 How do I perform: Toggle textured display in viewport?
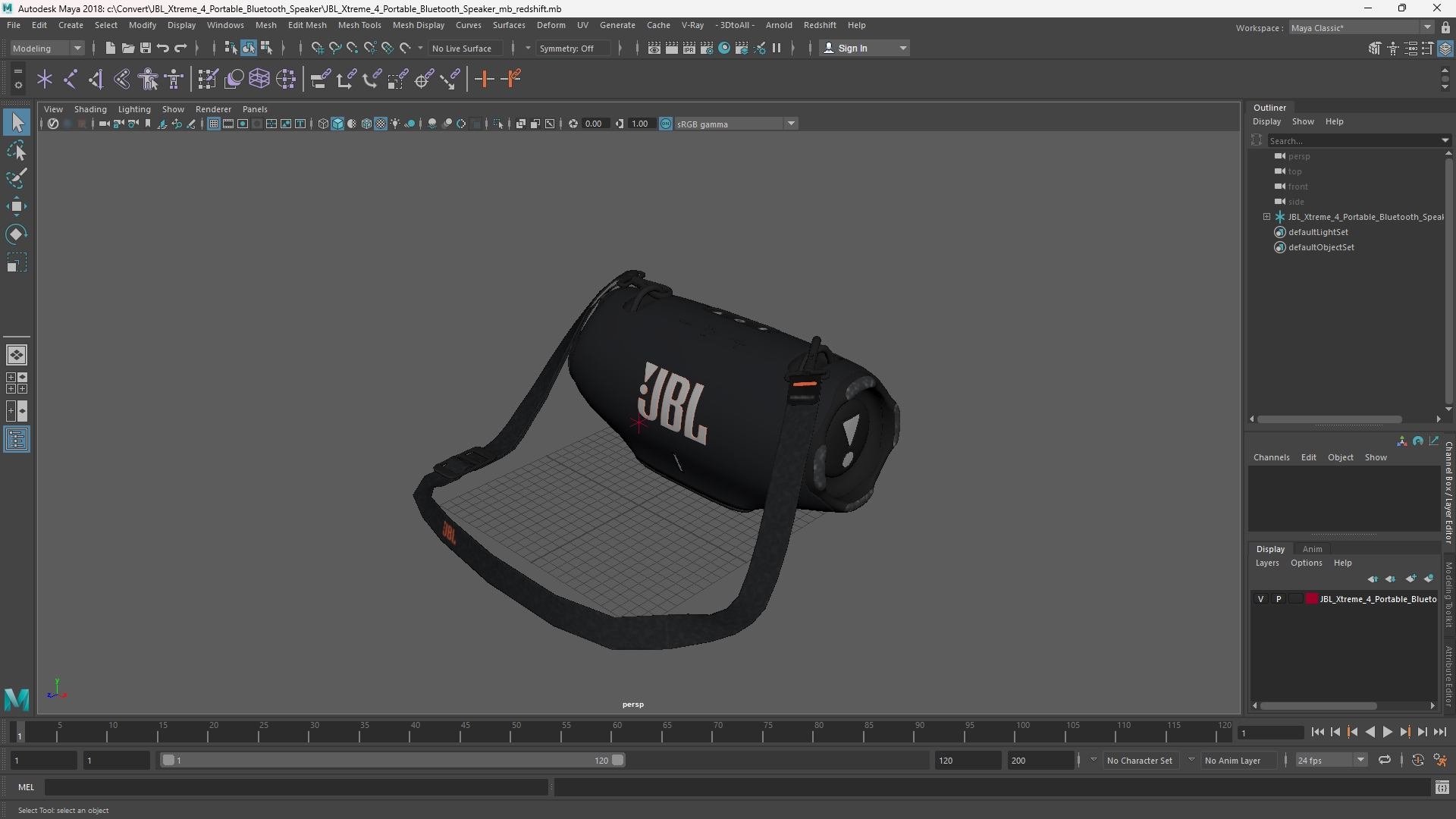point(381,124)
